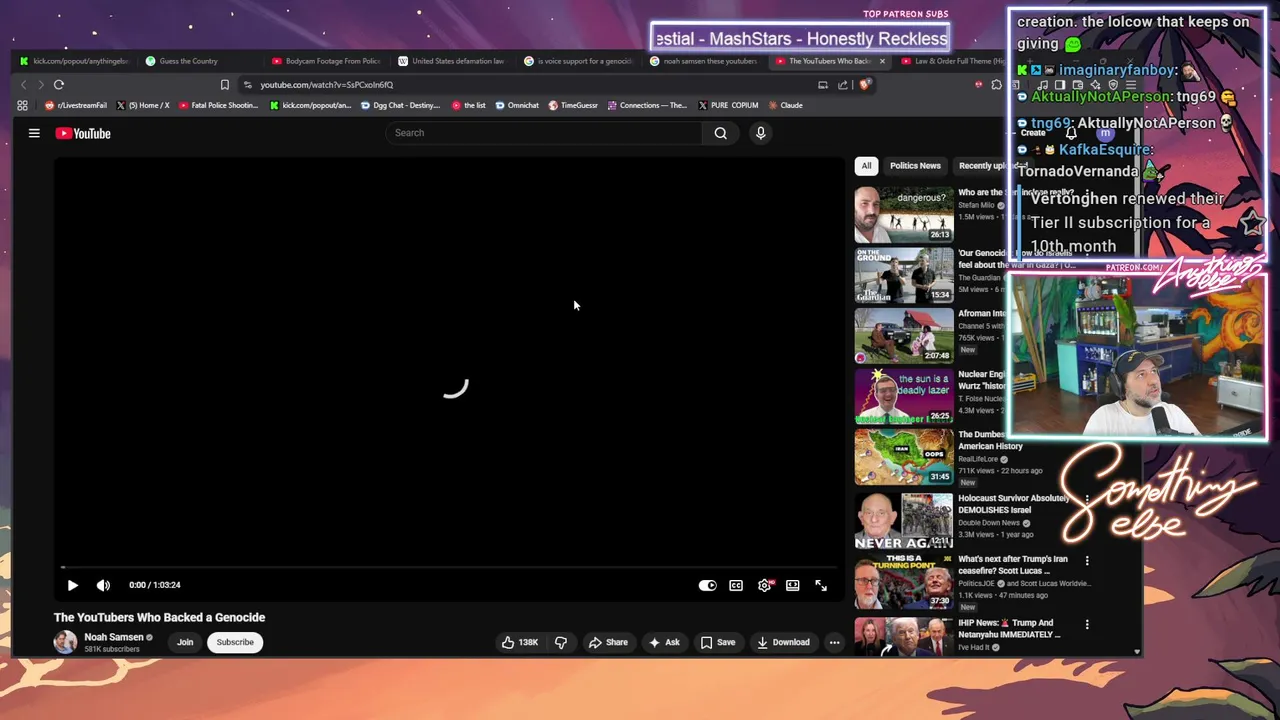
Task: Click the YouTube search input field
Action: (545, 133)
